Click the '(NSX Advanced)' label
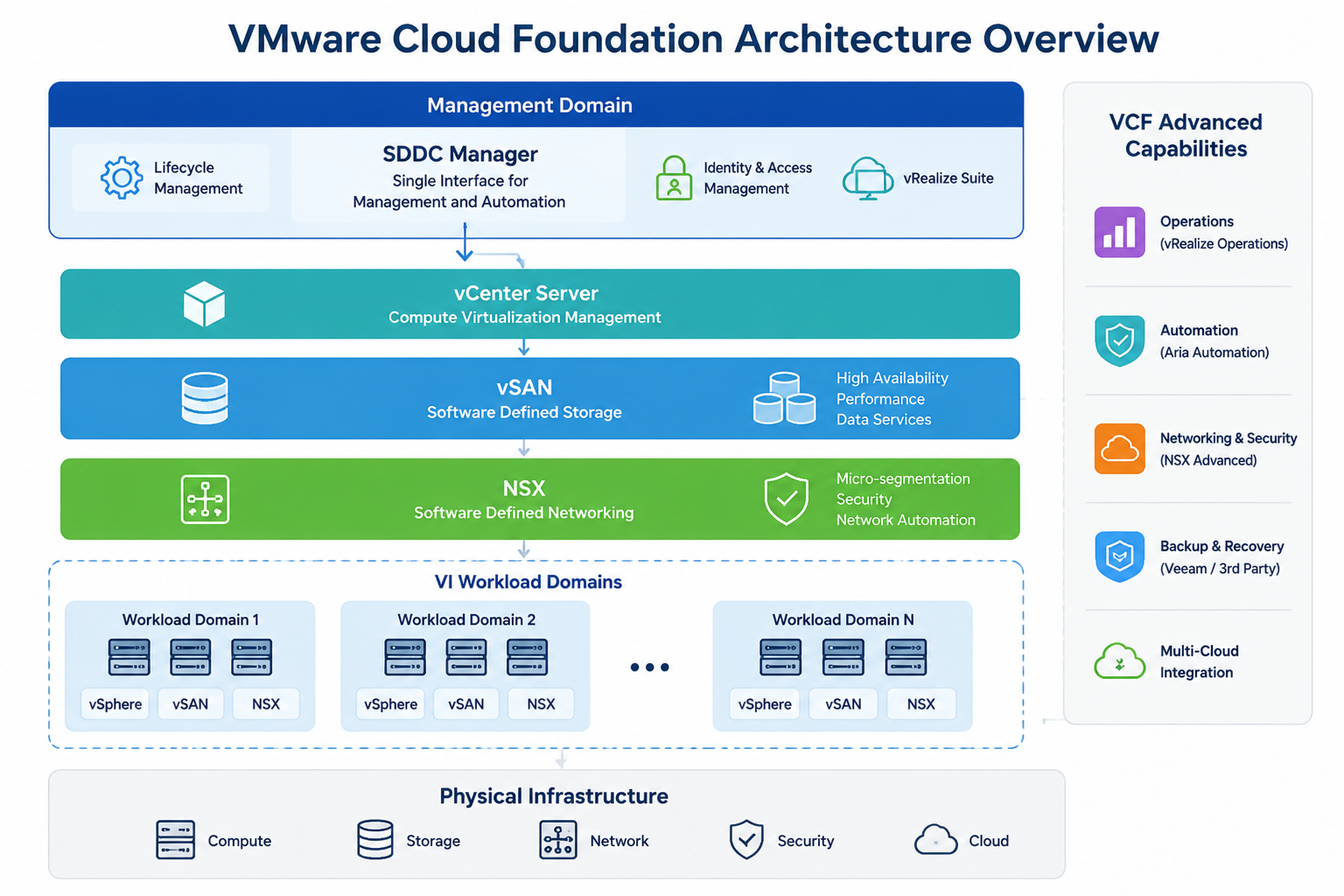Viewport: 1344px width, 896px height. click(x=1208, y=460)
